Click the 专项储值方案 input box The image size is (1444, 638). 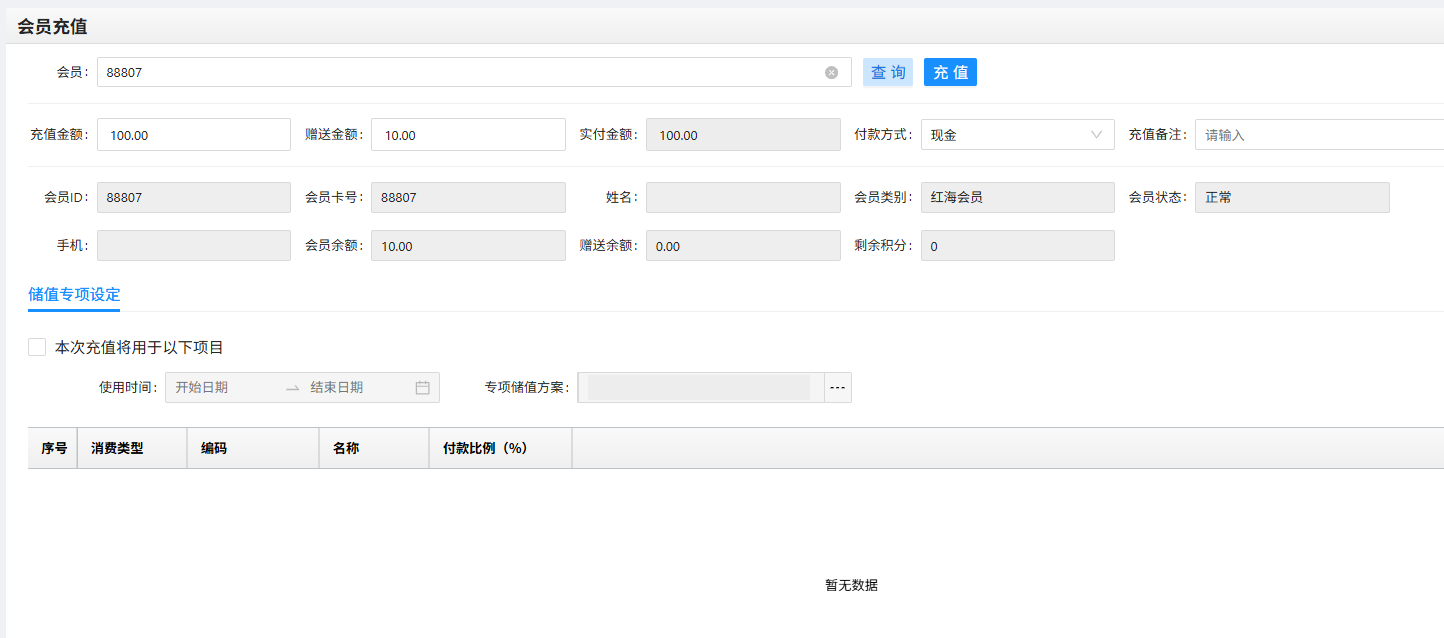[699, 388]
